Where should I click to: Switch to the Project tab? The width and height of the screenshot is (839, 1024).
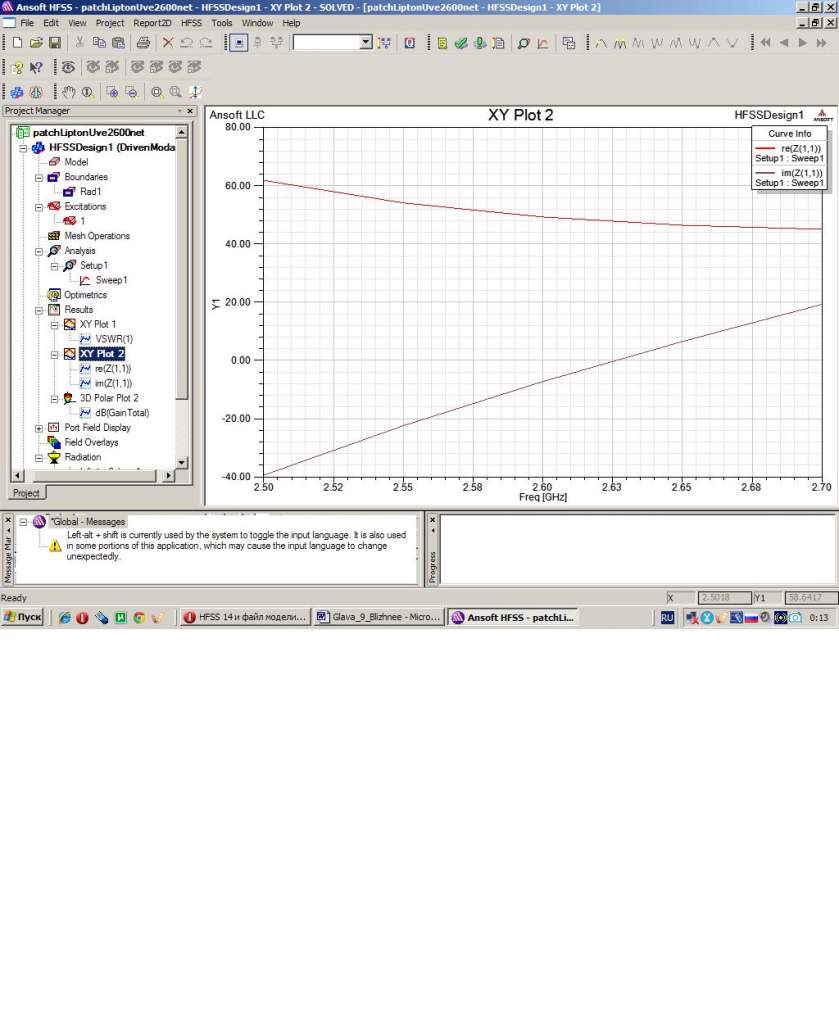(x=26, y=493)
